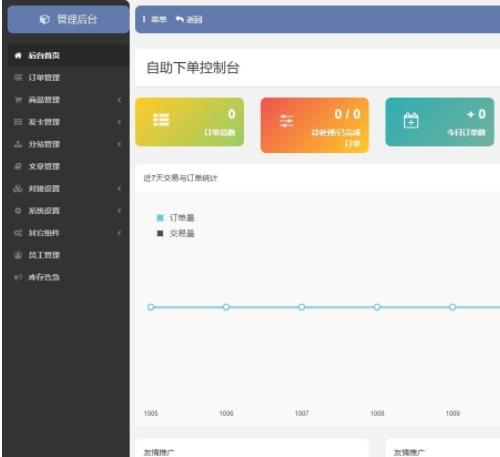500x457 pixels.
Task: Toggle the 交易量 series in the chart legend
Action: pos(175,233)
